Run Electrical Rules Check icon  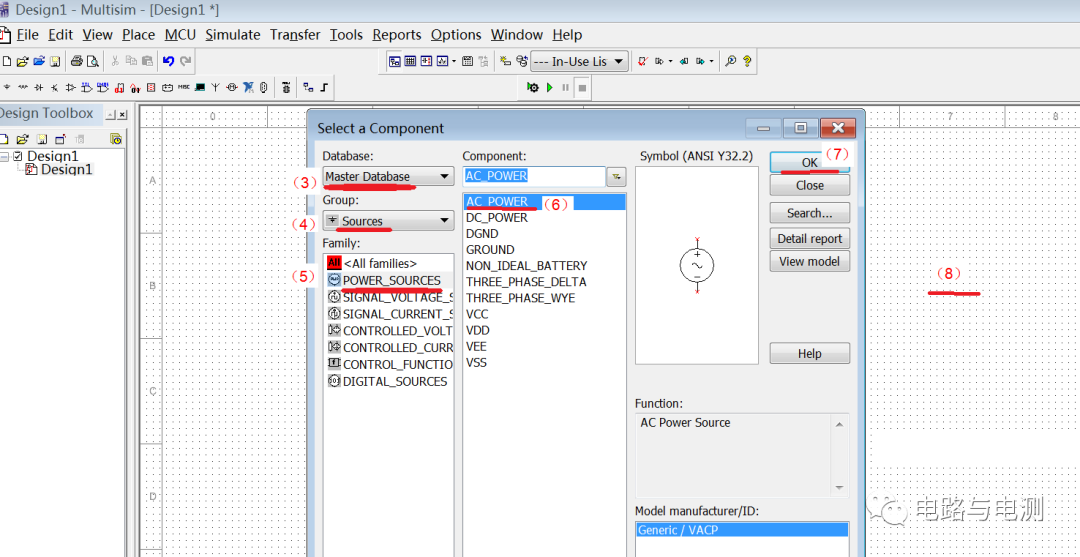coord(643,61)
